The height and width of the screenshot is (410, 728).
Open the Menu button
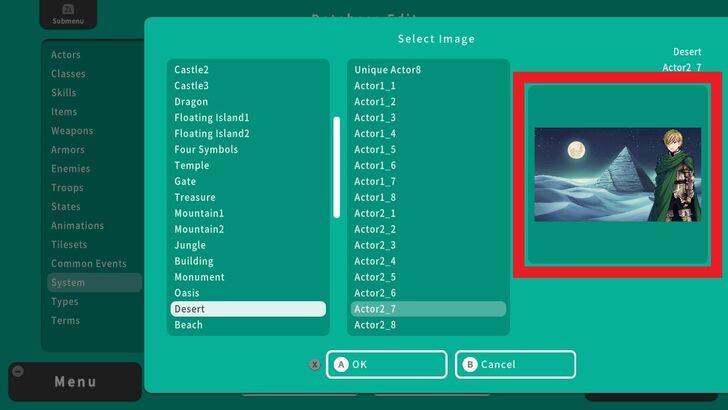tap(75, 382)
